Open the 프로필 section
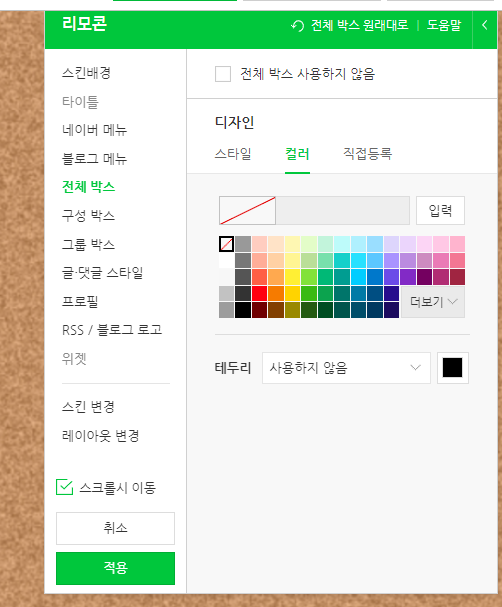Screen dimensions: 502x607 80,302
